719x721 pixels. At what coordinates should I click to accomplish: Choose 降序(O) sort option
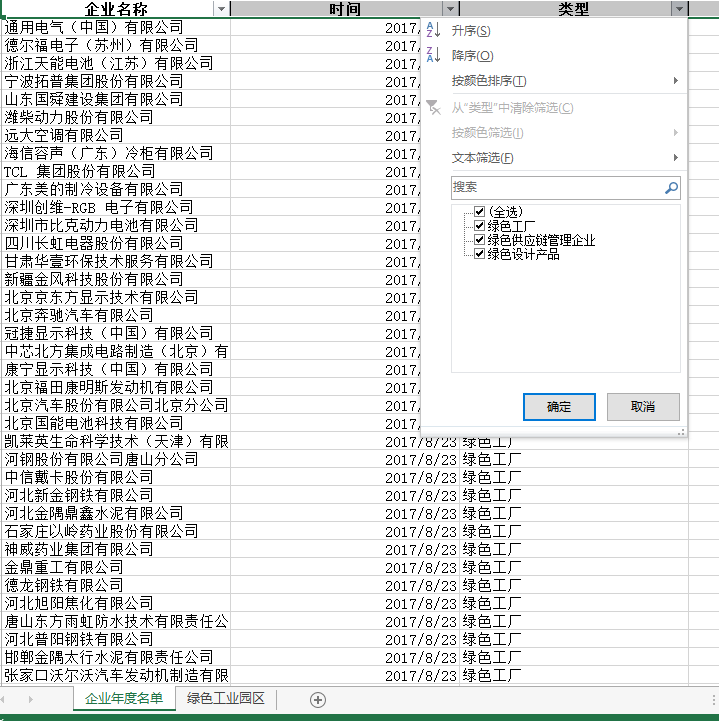click(x=472, y=56)
